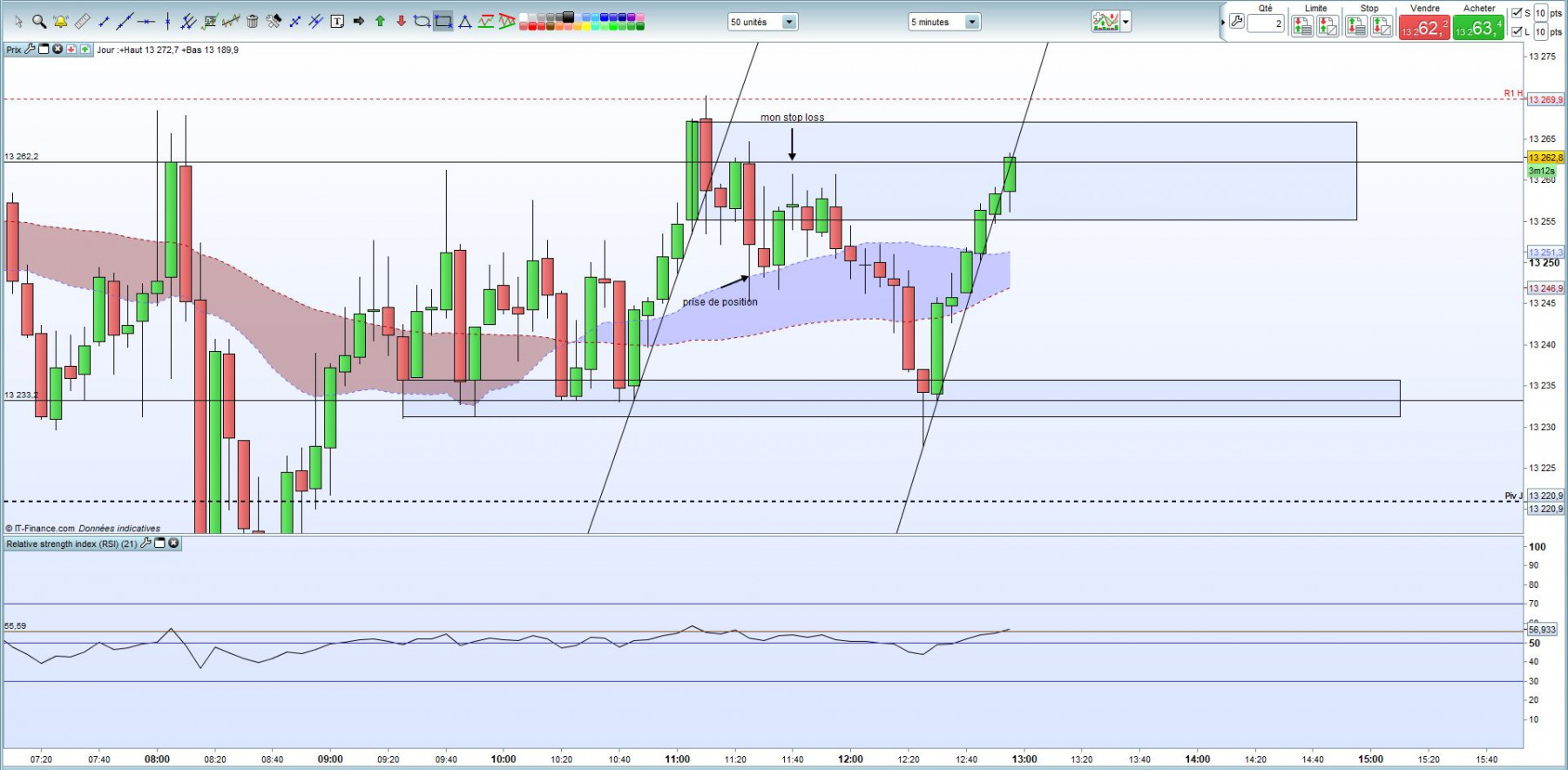Select the pitchfork drawing tool
Screen dimensions: 1568x770
(188, 22)
